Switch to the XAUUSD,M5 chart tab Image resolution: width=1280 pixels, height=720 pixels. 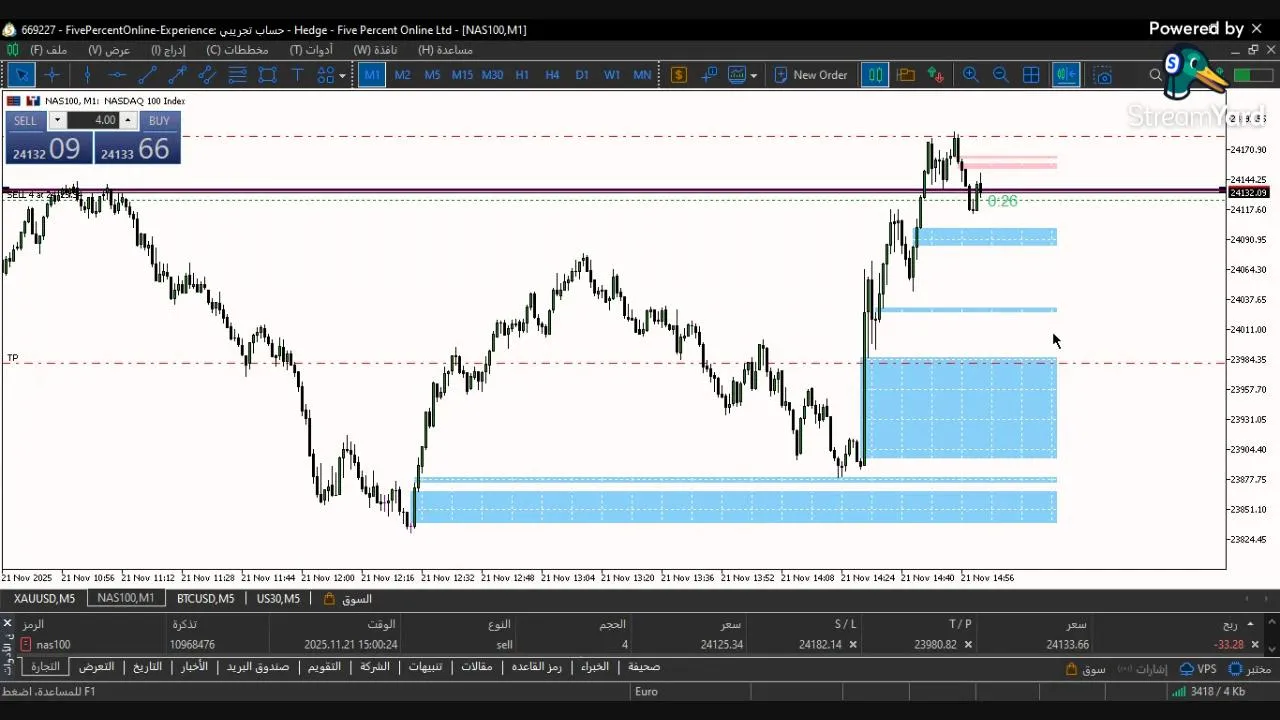(44, 598)
